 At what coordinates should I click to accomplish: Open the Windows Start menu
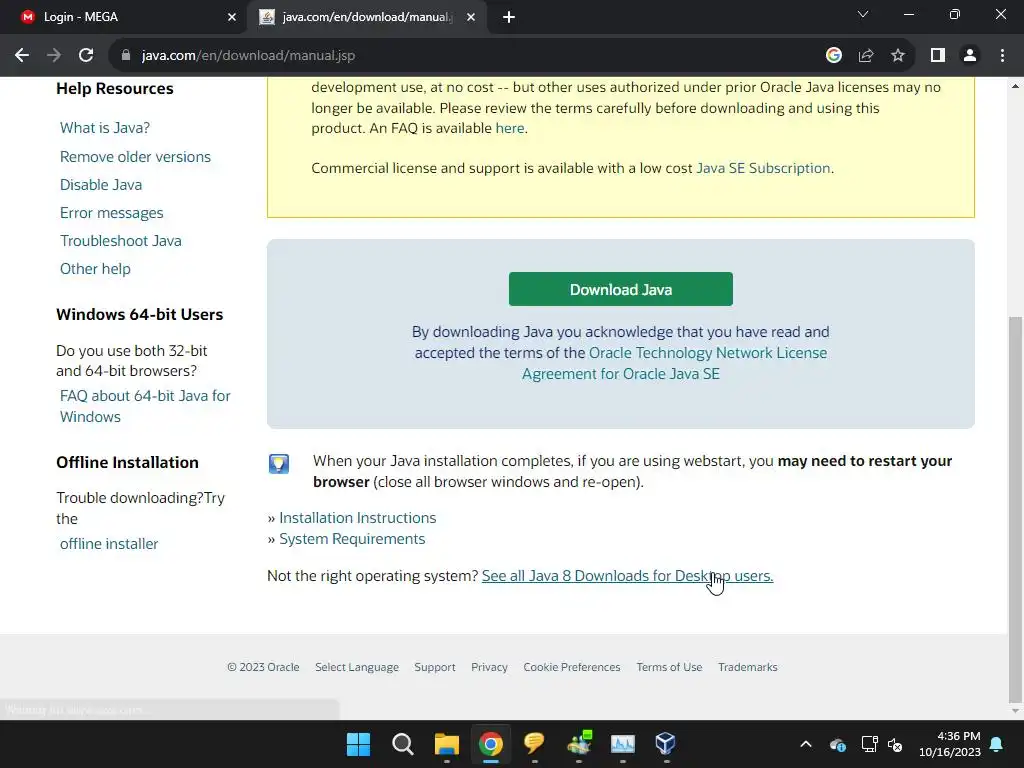[358, 744]
